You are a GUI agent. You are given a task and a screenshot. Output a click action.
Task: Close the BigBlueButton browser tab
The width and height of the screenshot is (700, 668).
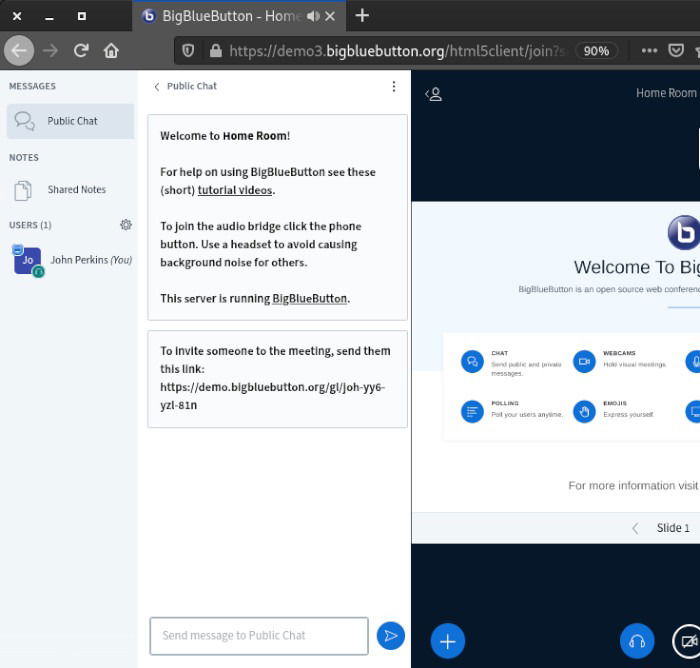330,17
